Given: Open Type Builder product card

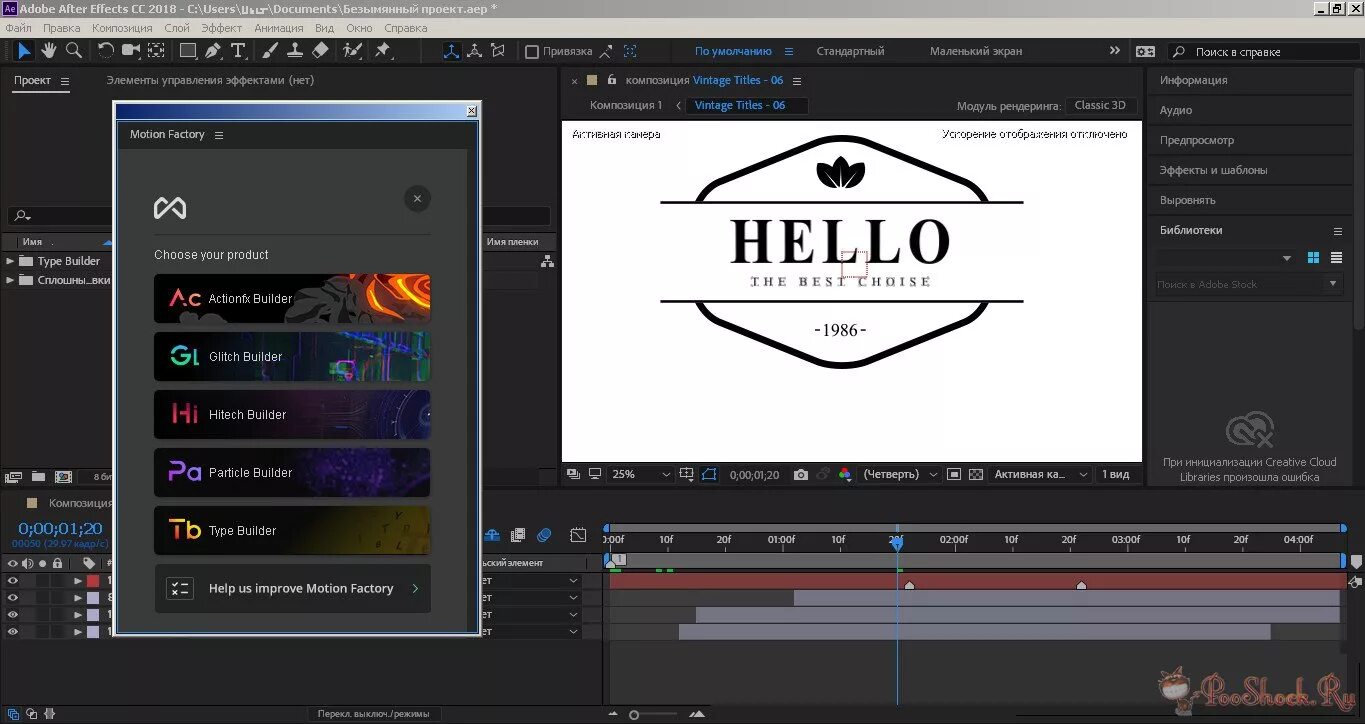Looking at the screenshot, I should pos(292,530).
